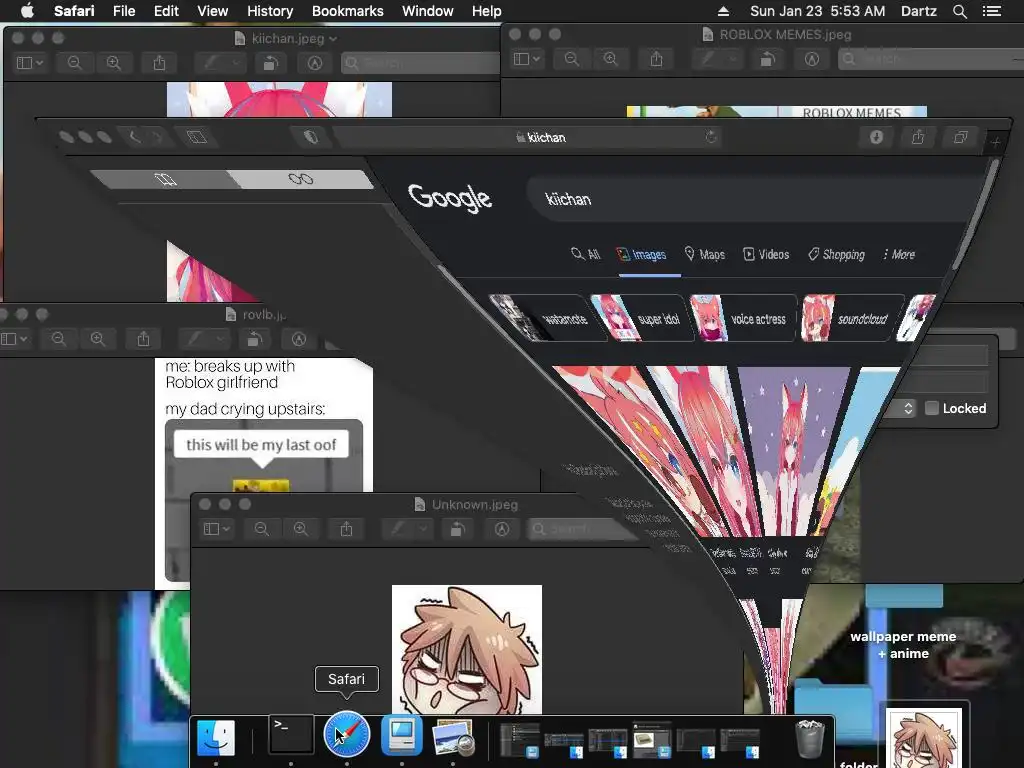The height and width of the screenshot is (768, 1024).
Task: Show Markup toolbar in rovlb window
Action: tap(299, 339)
